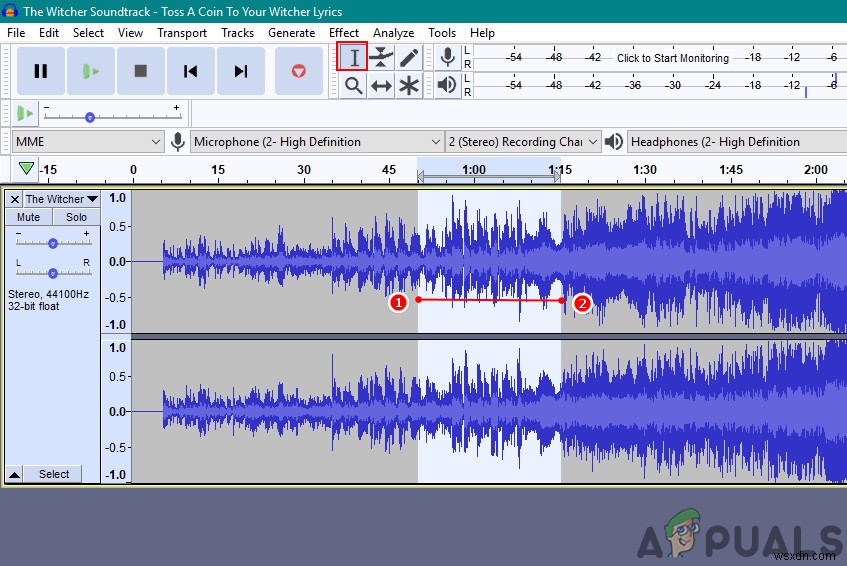Click the right selection edge marker on the ruler

pos(557,176)
